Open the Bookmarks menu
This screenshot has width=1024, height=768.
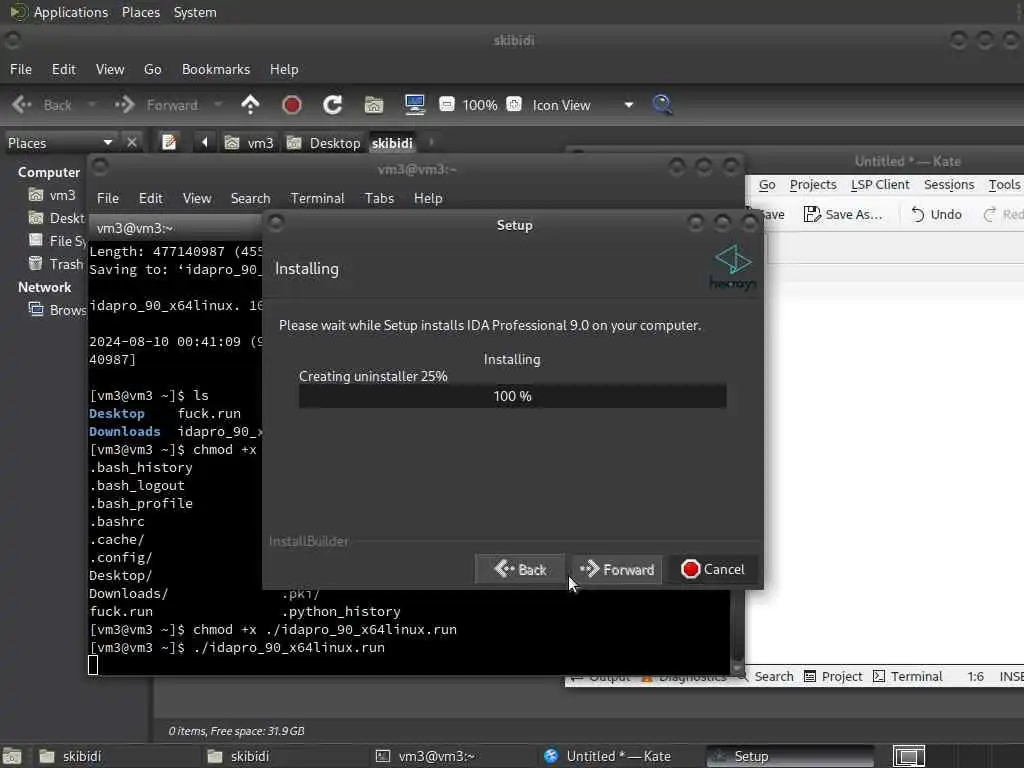(x=216, y=69)
